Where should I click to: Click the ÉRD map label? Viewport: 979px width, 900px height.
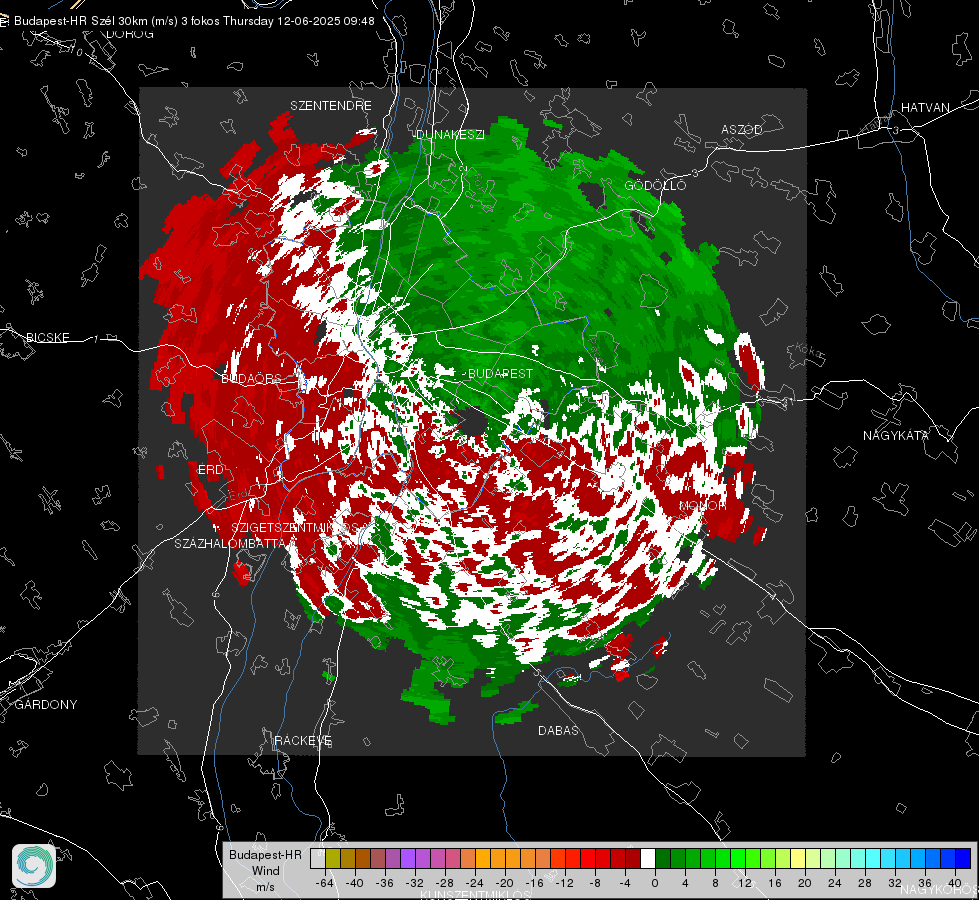pos(210,470)
